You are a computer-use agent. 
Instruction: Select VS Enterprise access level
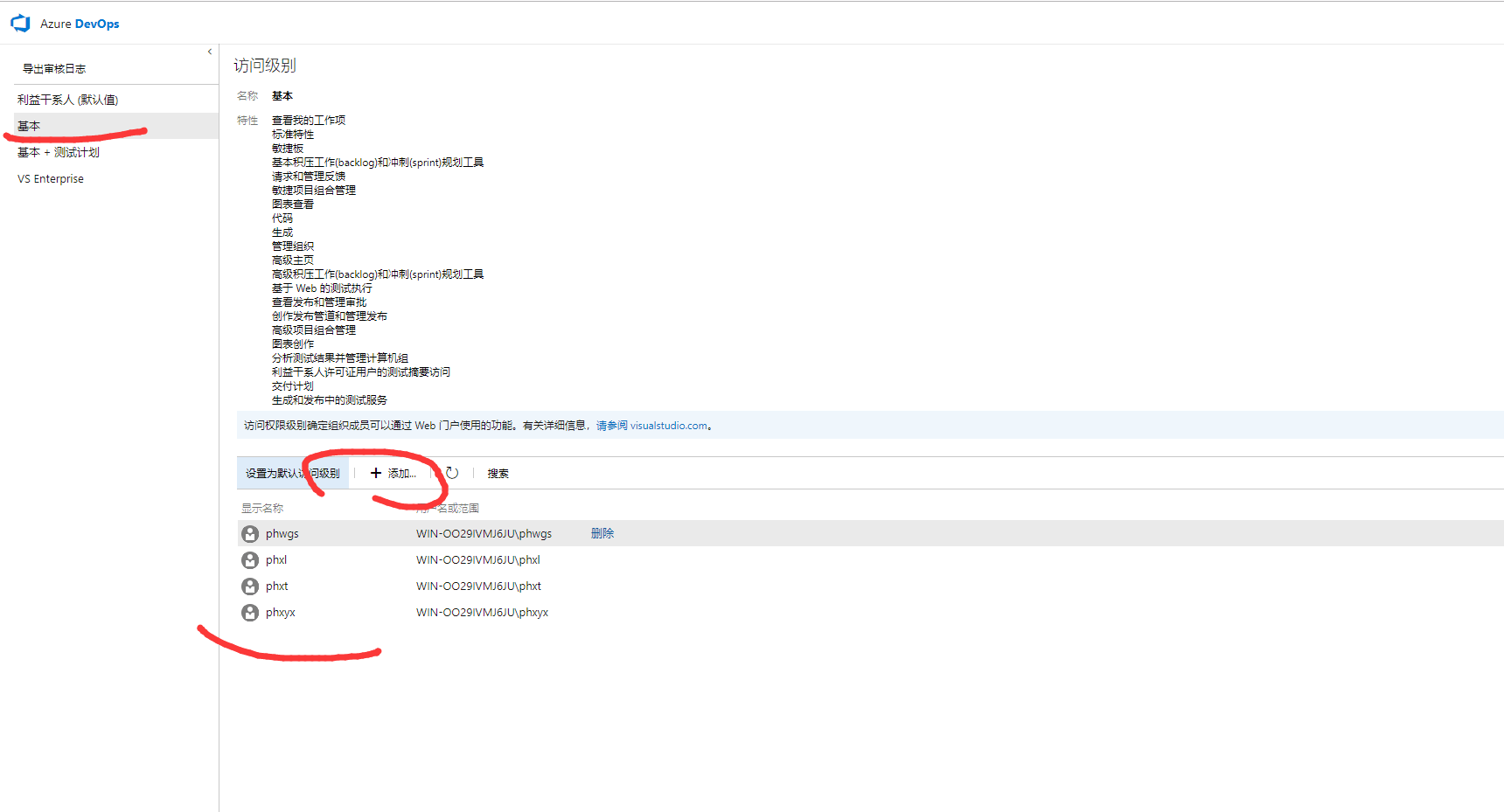[51, 178]
